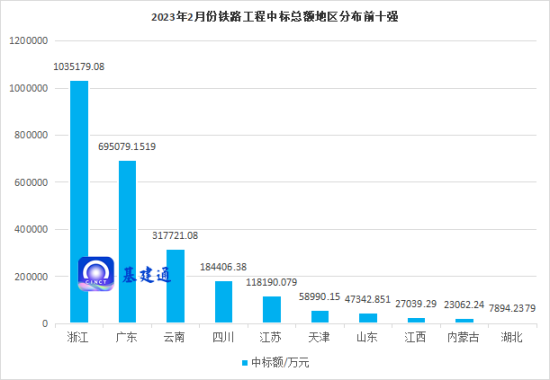Select the 广东 bar
Viewport: 550px width, 380px height.
click(127, 242)
